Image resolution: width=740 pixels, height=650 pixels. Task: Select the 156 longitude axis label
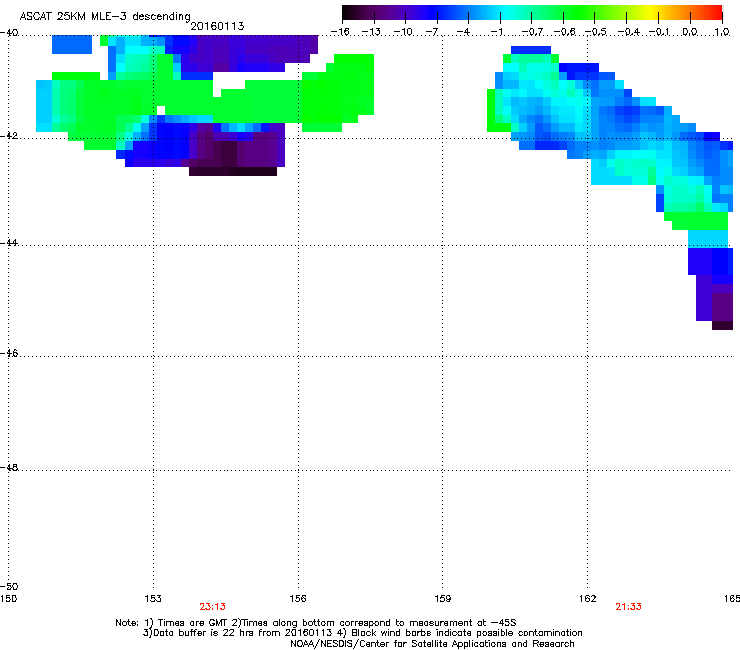(298, 599)
